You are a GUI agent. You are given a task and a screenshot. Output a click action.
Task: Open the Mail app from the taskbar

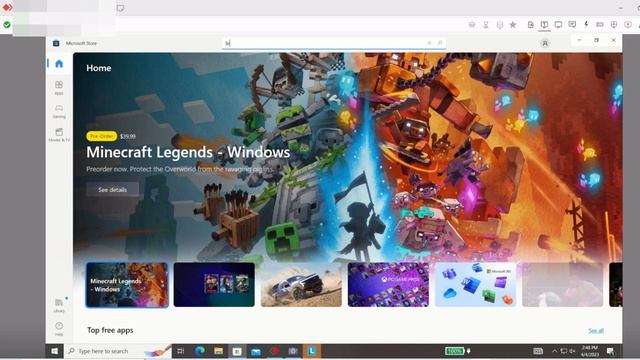(x=256, y=351)
